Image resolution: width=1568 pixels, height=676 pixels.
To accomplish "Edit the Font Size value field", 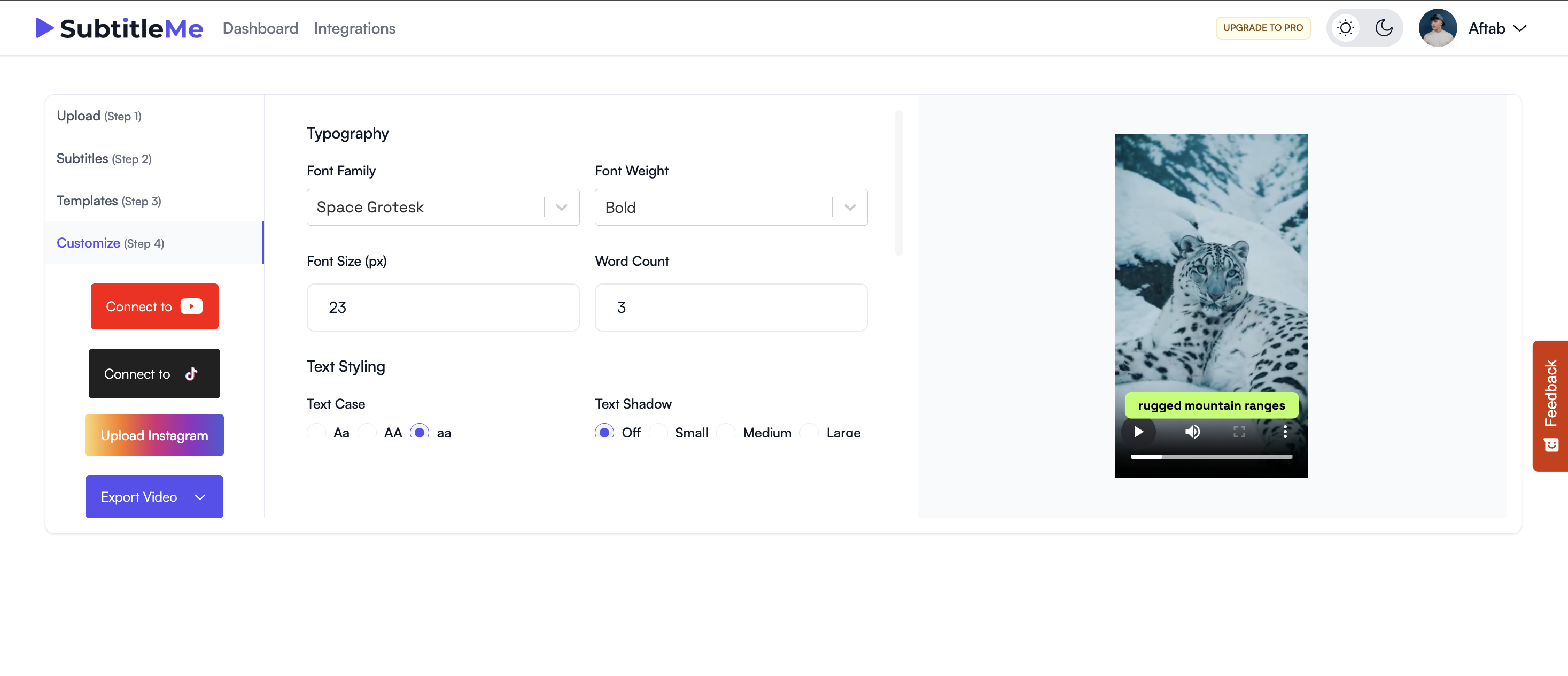I will point(443,307).
